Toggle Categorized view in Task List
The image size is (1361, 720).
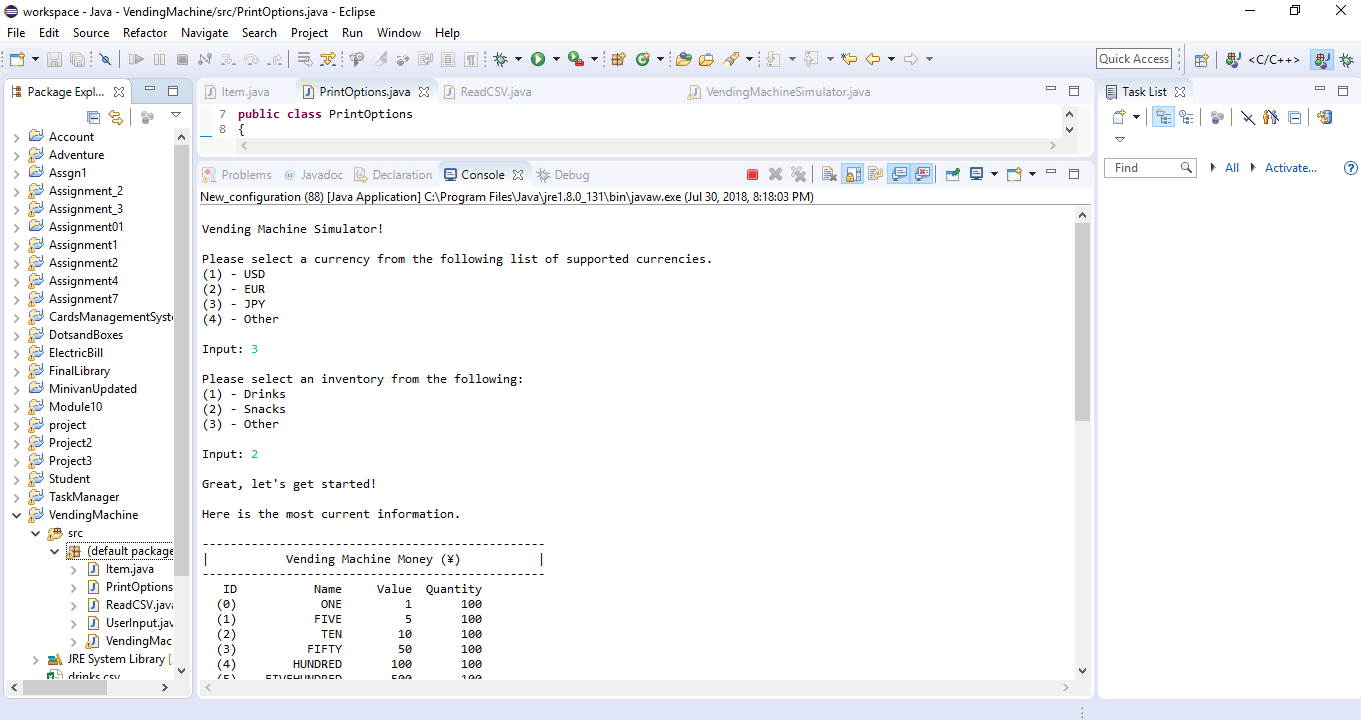(x=1163, y=117)
